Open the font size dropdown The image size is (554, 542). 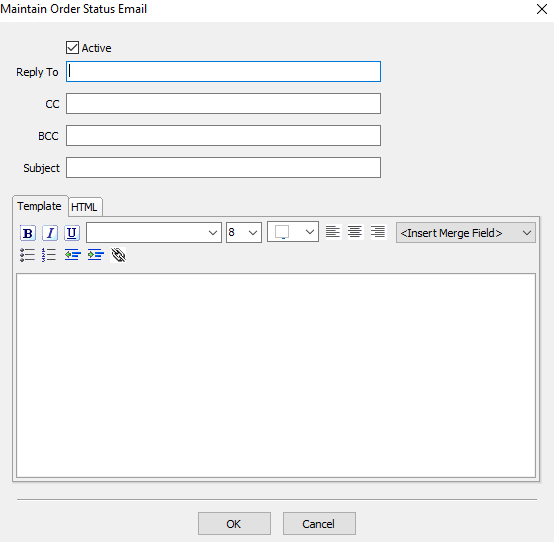pyautogui.click(x=253, y=233)
